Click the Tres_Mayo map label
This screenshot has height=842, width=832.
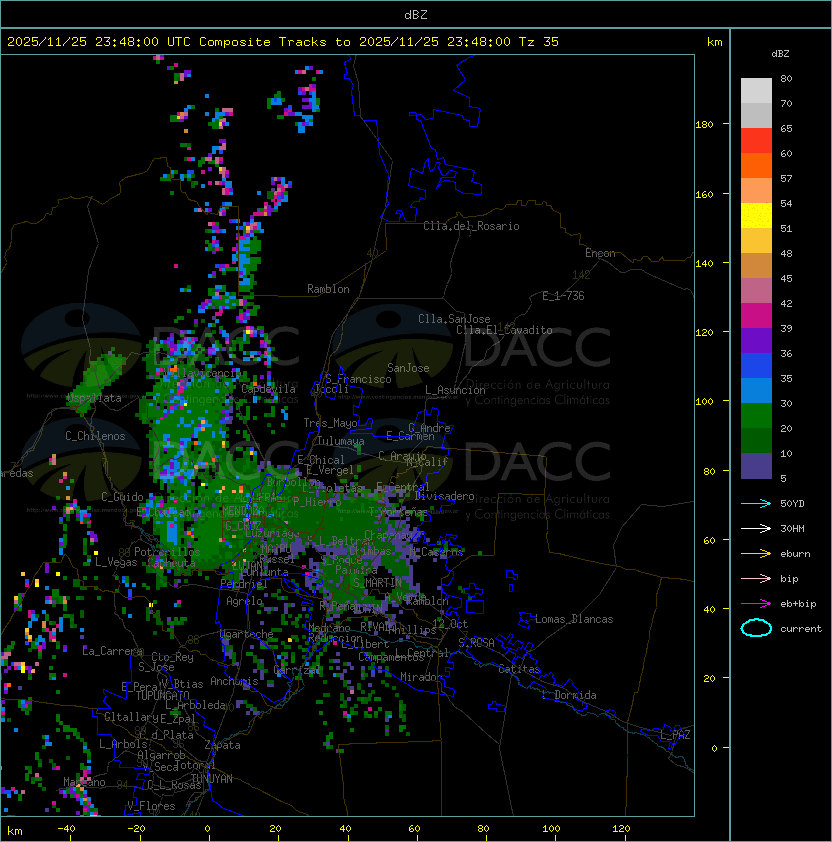click(x=330, y=423)
